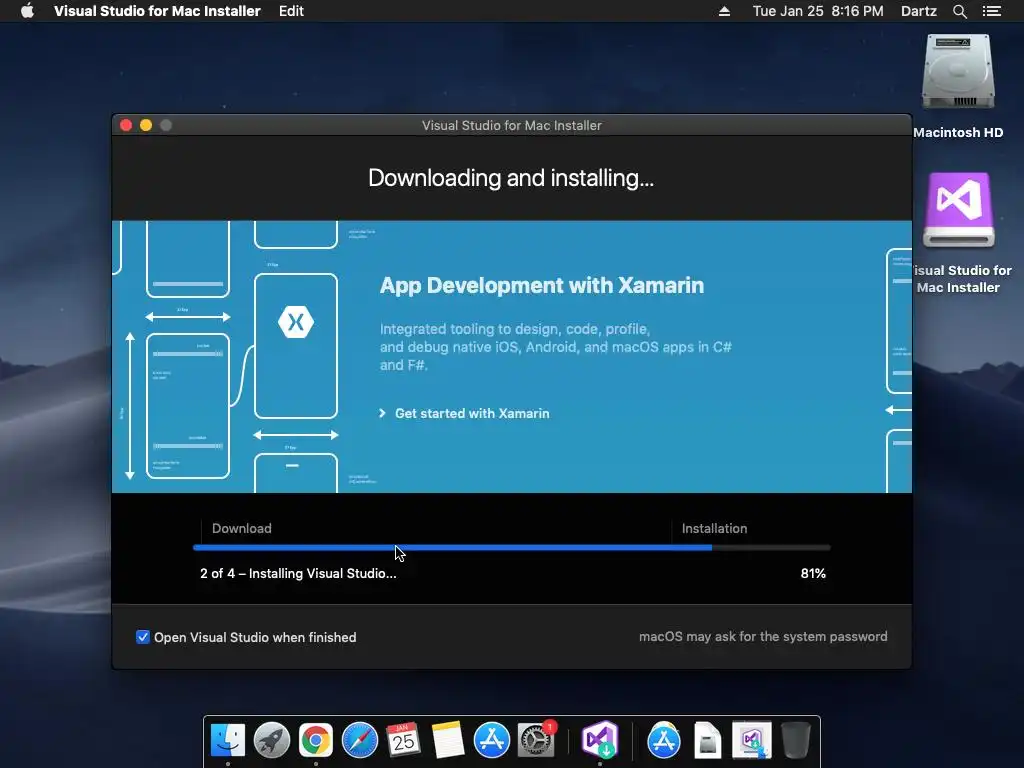Select the Macintosh HD drive icon

click(x=958, y=72)
